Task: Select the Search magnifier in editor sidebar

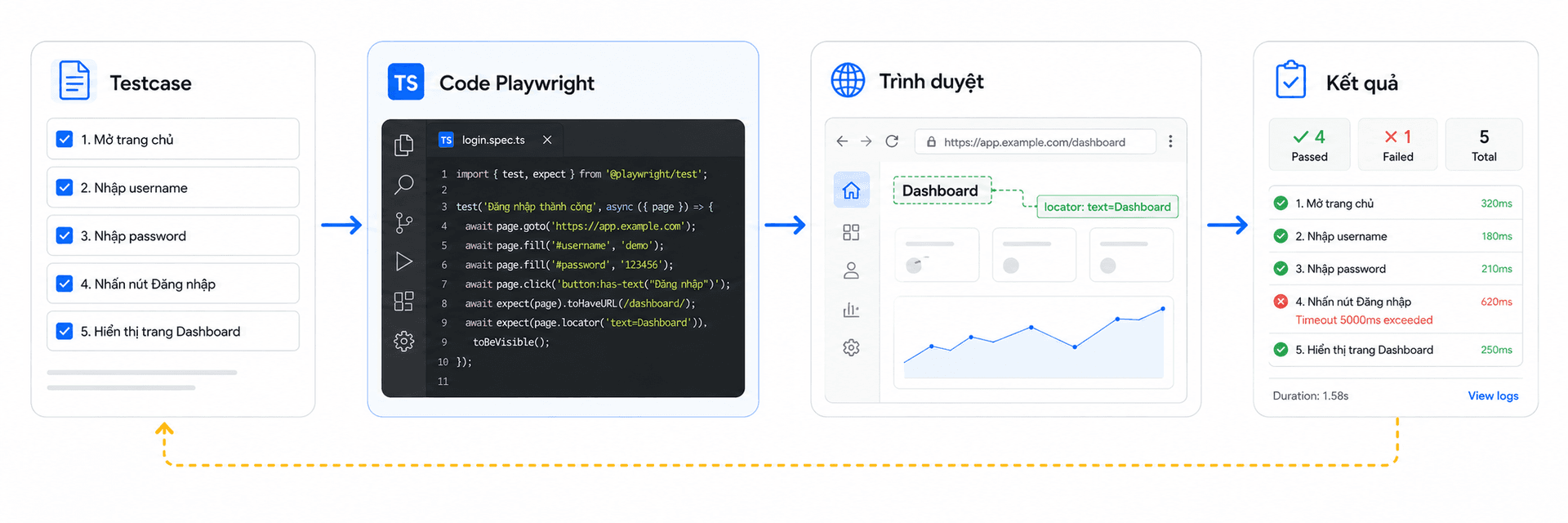Action: pos(403,184)
